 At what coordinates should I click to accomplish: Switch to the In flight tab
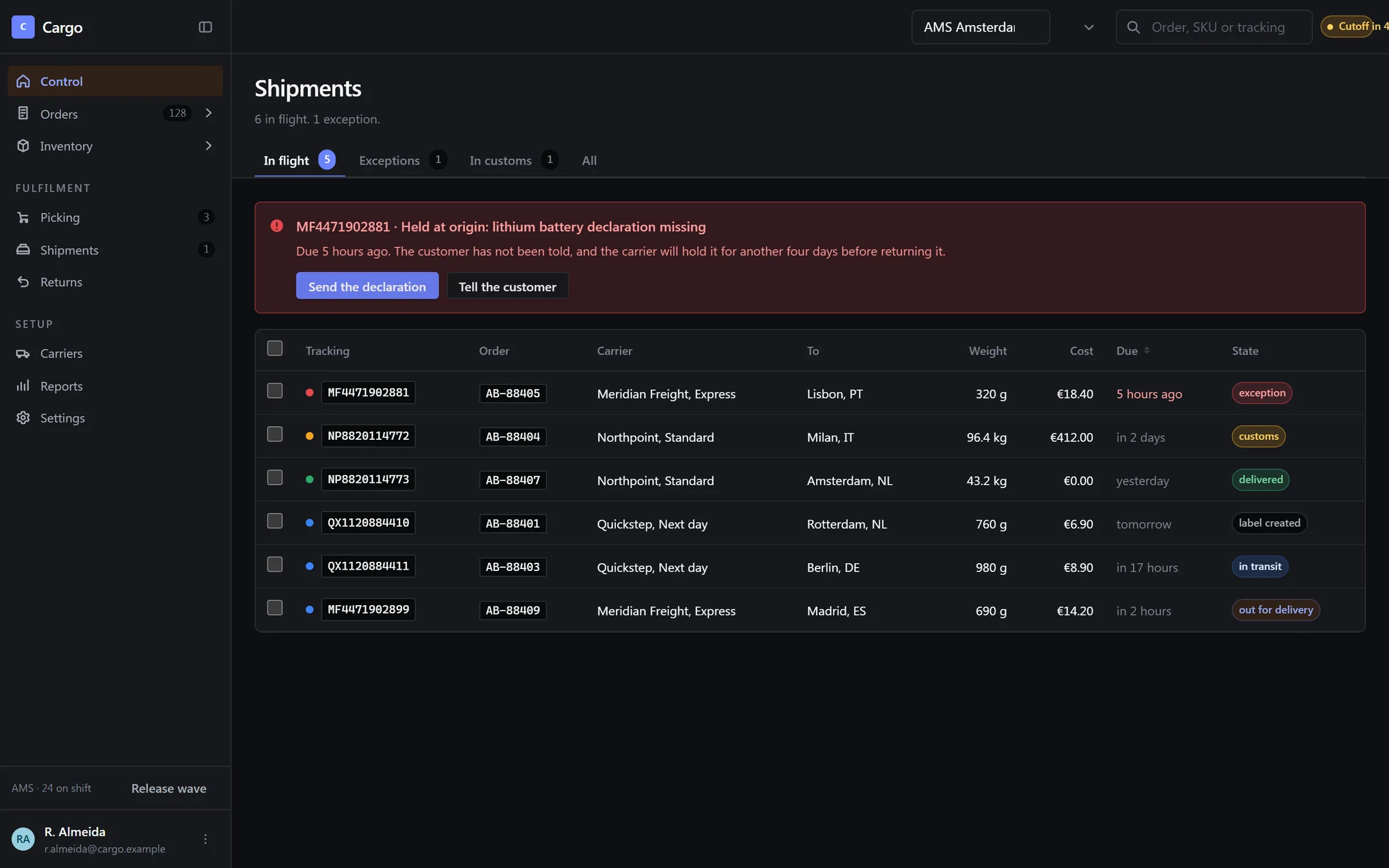300,160
